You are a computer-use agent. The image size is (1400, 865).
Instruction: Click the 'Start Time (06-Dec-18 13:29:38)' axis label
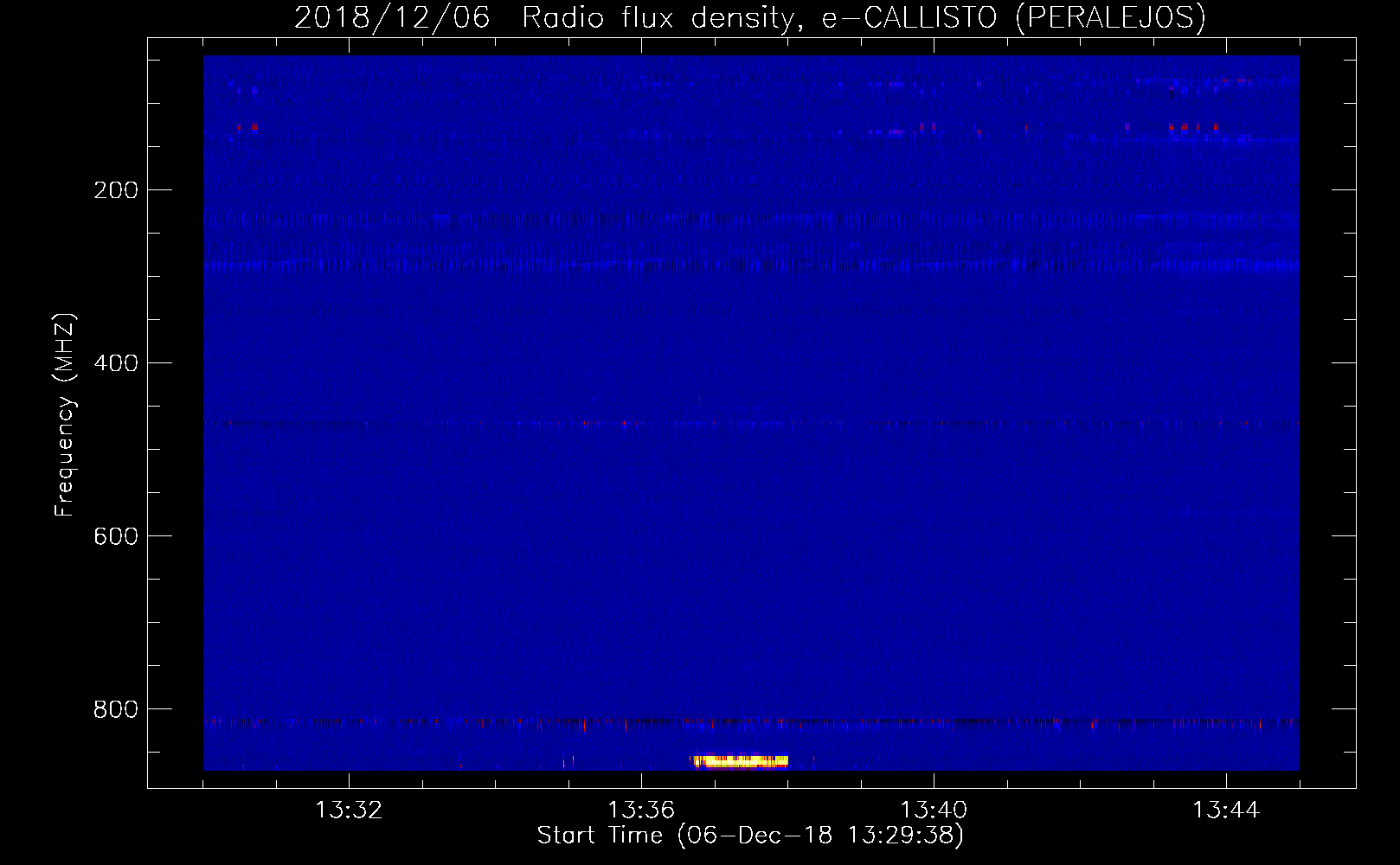click(x=750, y=836)
